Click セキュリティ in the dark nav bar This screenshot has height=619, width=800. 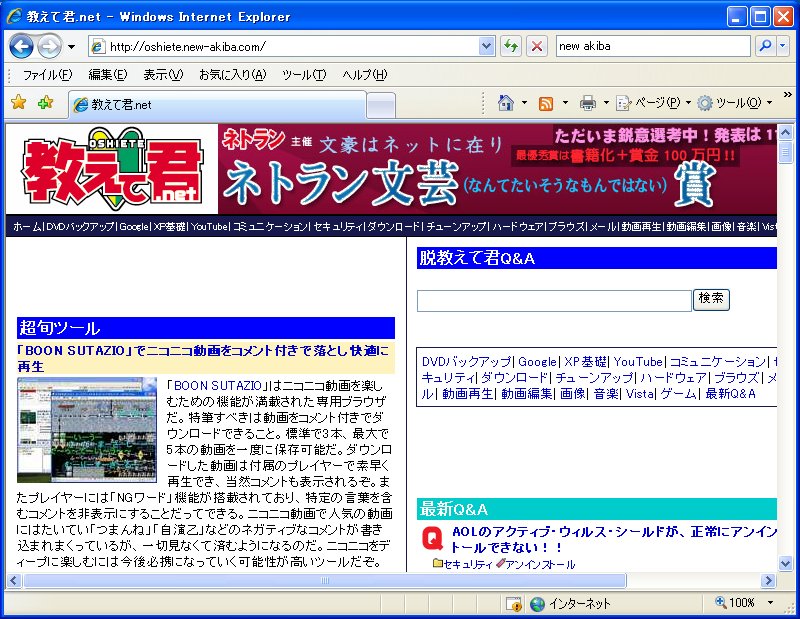pos(337,226)
